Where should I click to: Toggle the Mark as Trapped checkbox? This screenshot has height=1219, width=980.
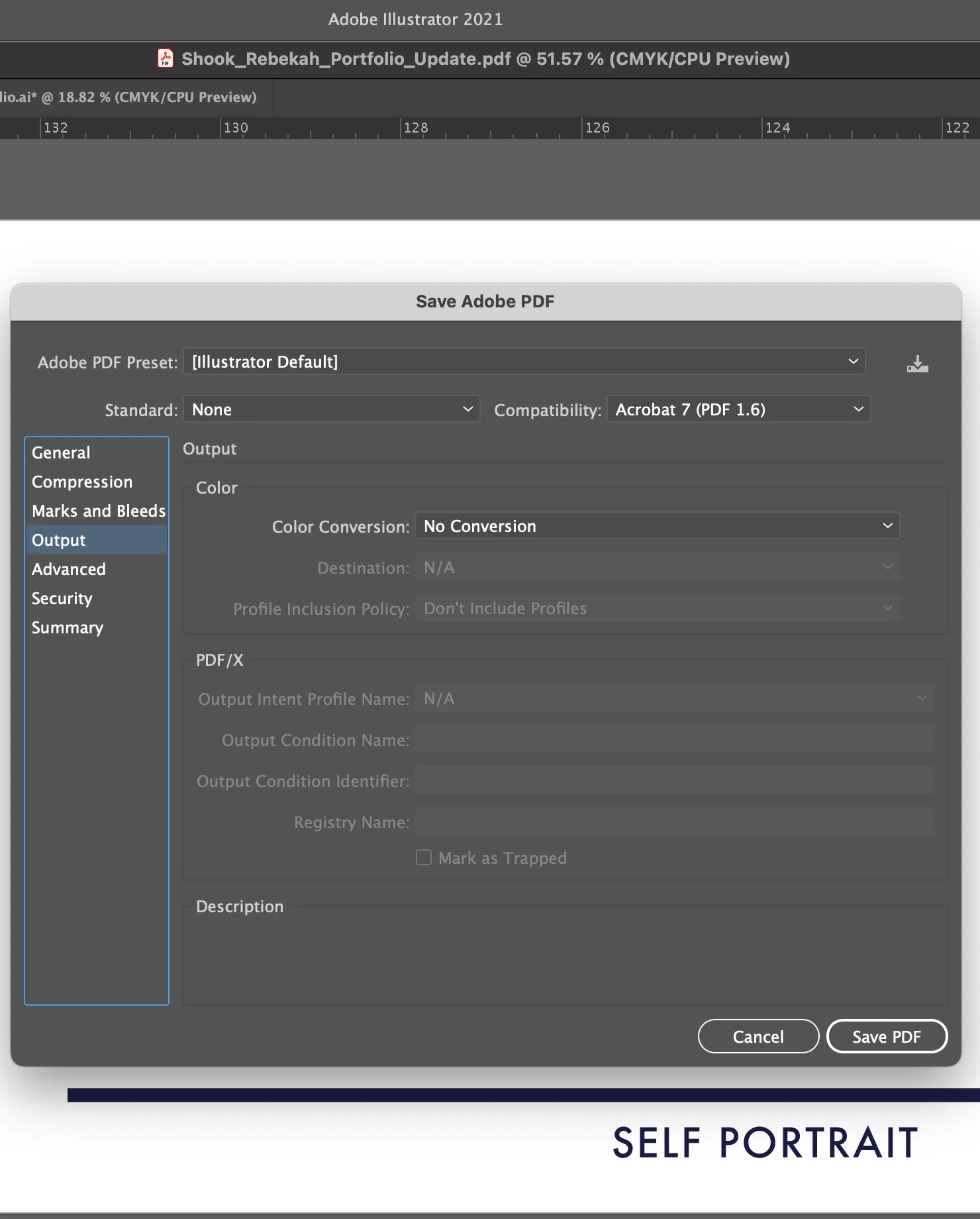[424, 857]
